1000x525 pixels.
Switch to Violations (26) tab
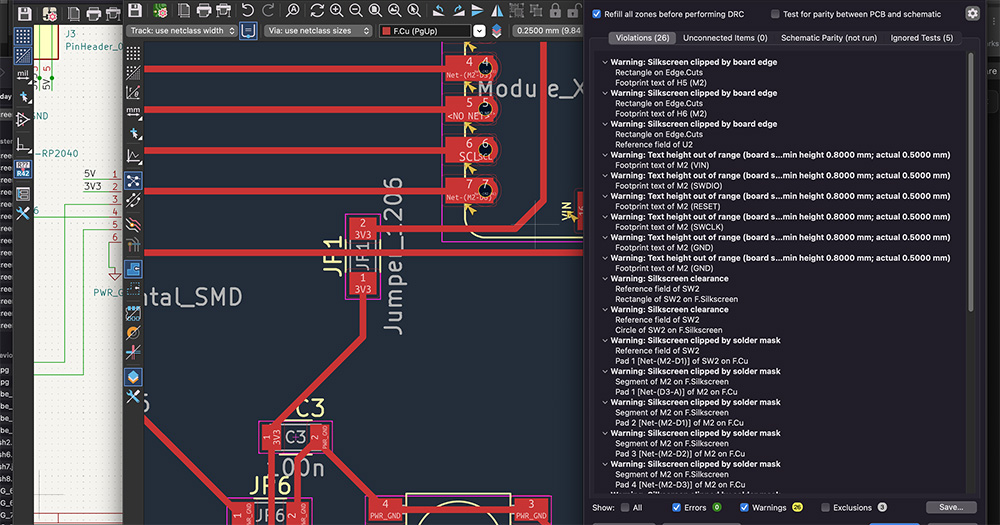click(642, 38)
